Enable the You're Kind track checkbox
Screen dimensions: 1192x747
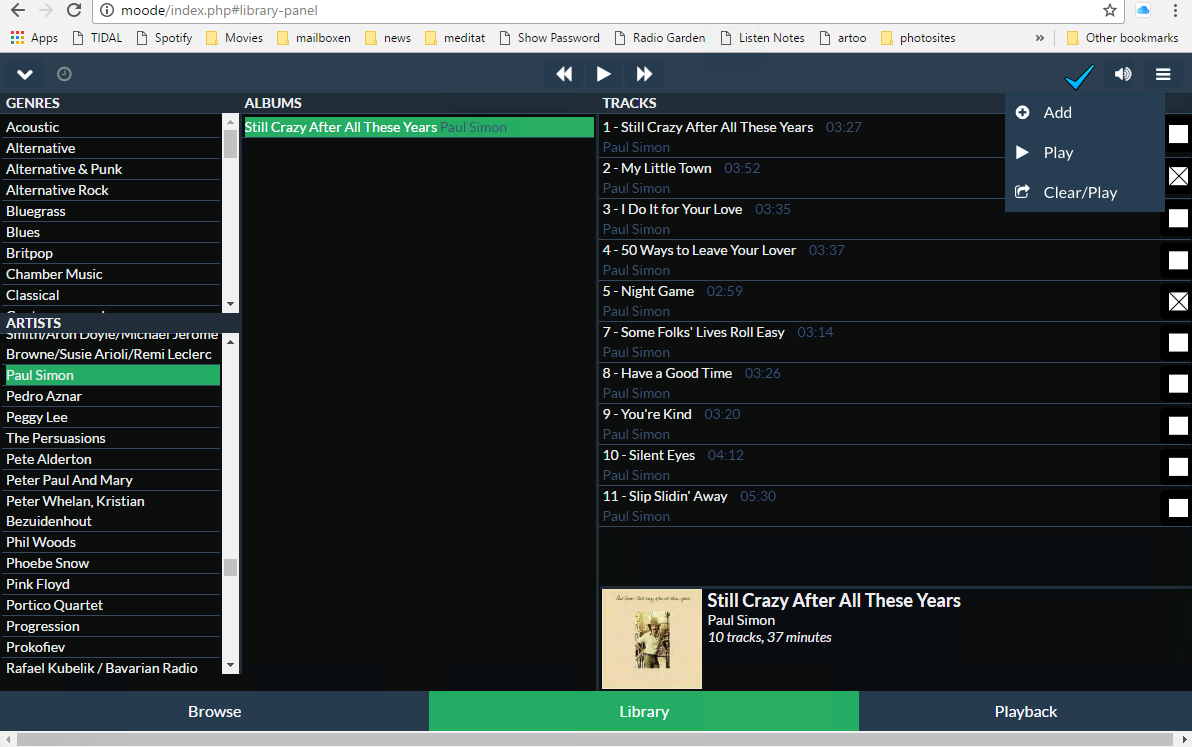point(1178,426)
